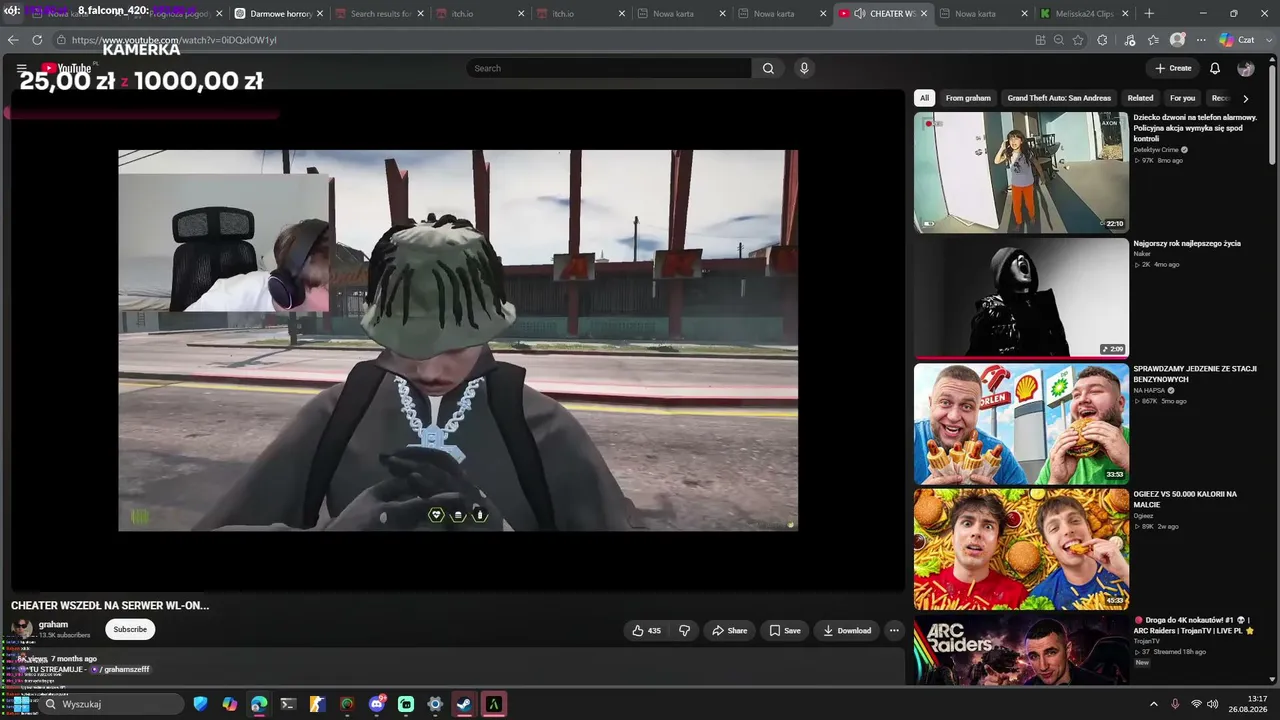Click the YouTube search magnifier button

coord(768,68)
